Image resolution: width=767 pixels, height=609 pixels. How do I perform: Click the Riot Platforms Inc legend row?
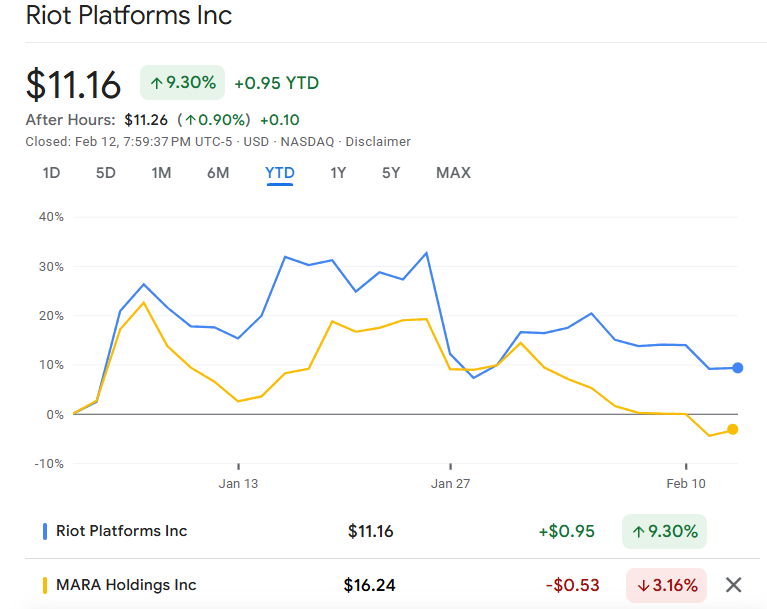point(391,531)
